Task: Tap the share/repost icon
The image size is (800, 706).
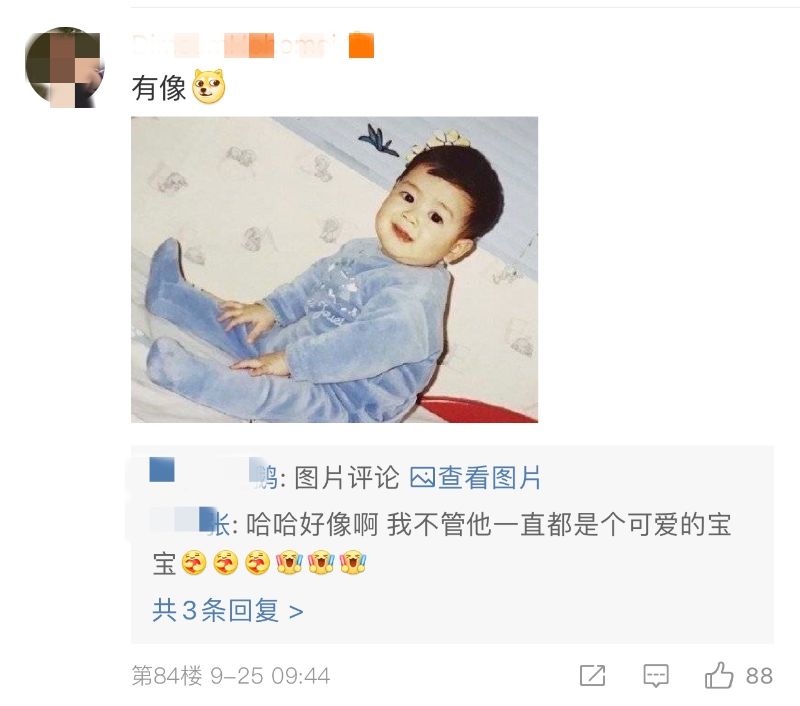Action: pyautogui.click(x=592, y=675)
